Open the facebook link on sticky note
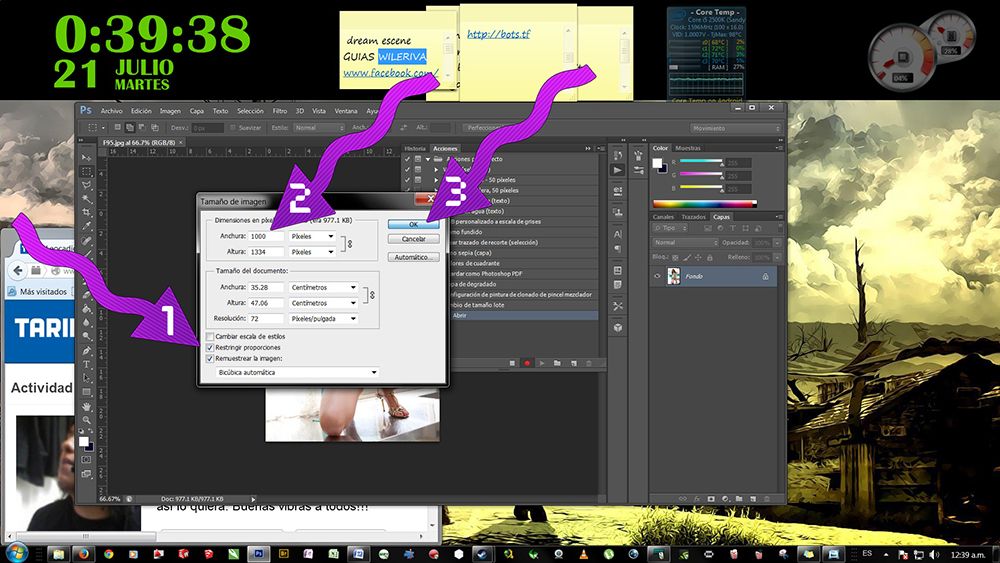 pos(391,73)
